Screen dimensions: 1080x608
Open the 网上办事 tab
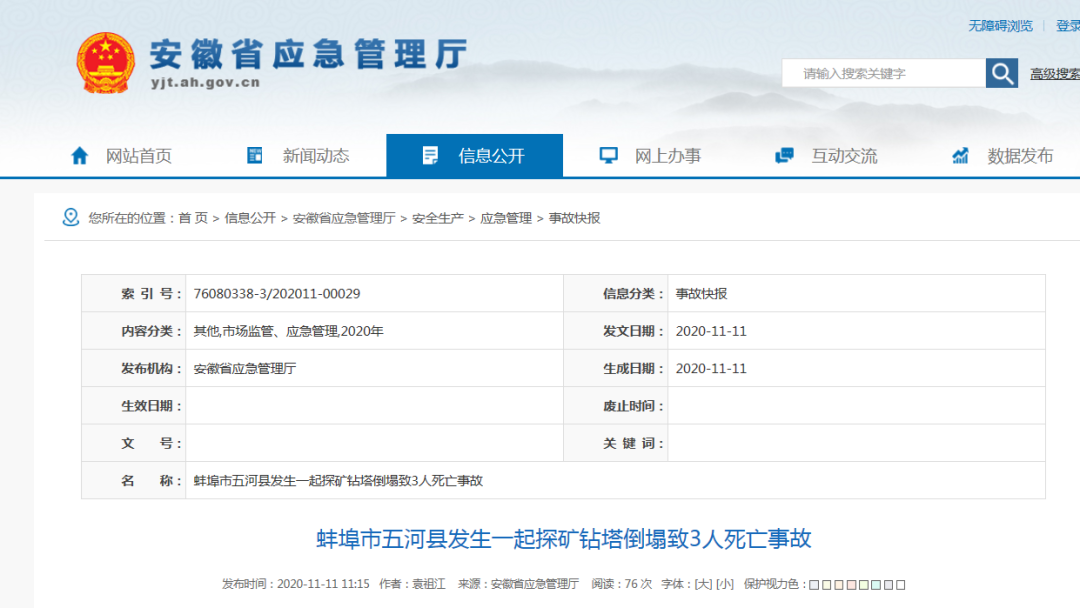point(651,156)
